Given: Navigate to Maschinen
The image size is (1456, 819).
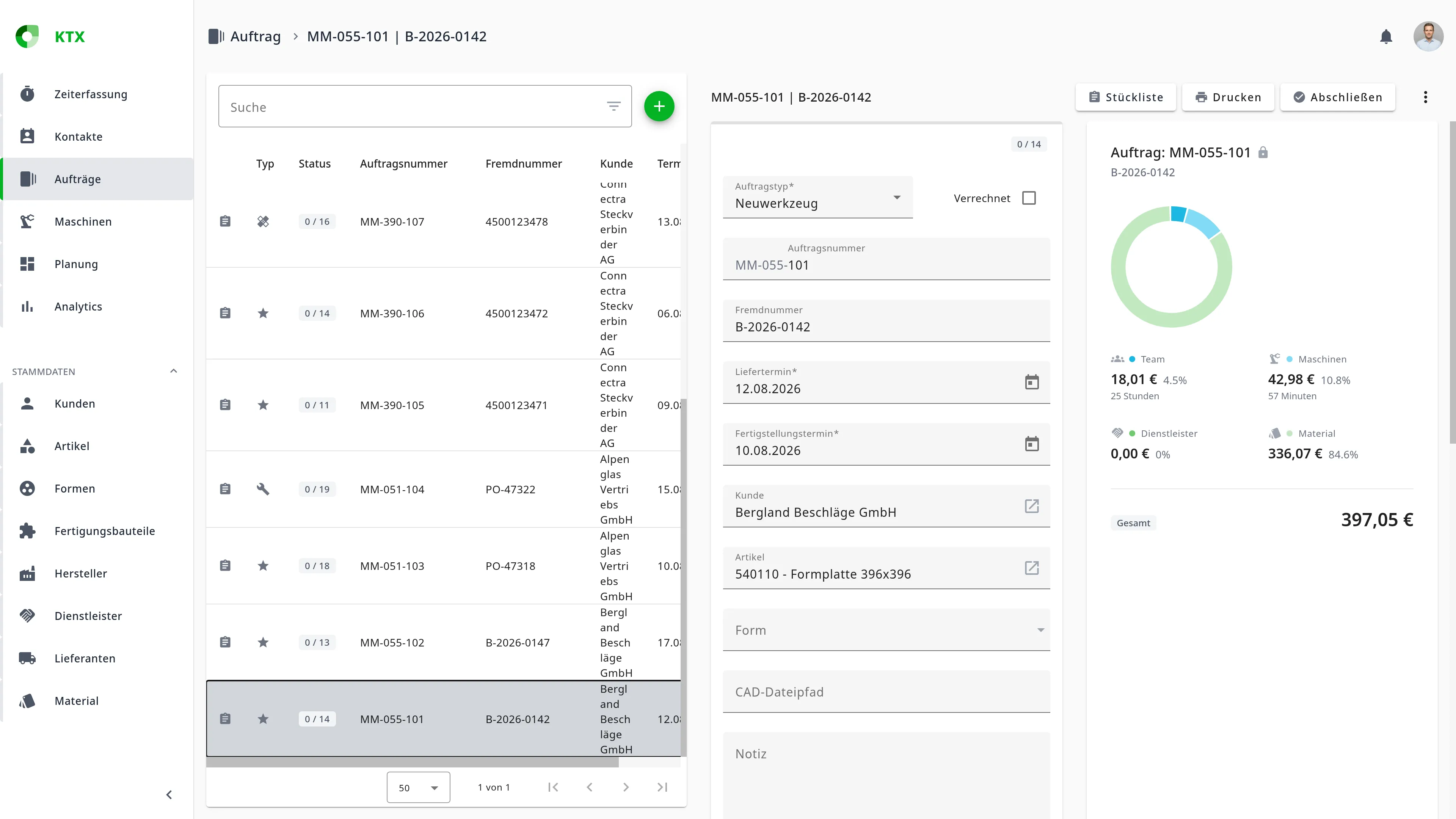Looking at the screenshot, I should point(97,221).
